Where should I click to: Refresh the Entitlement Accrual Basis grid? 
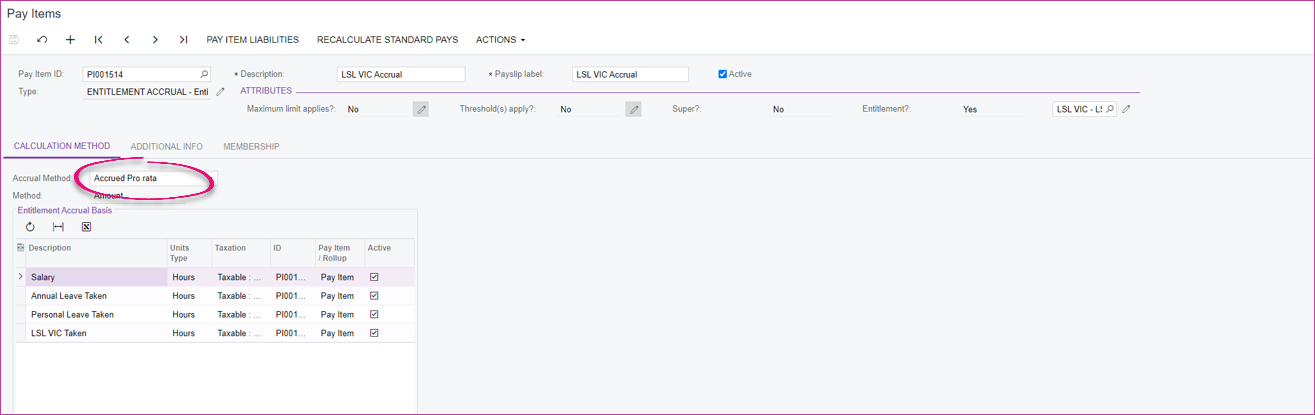[30, 227]
